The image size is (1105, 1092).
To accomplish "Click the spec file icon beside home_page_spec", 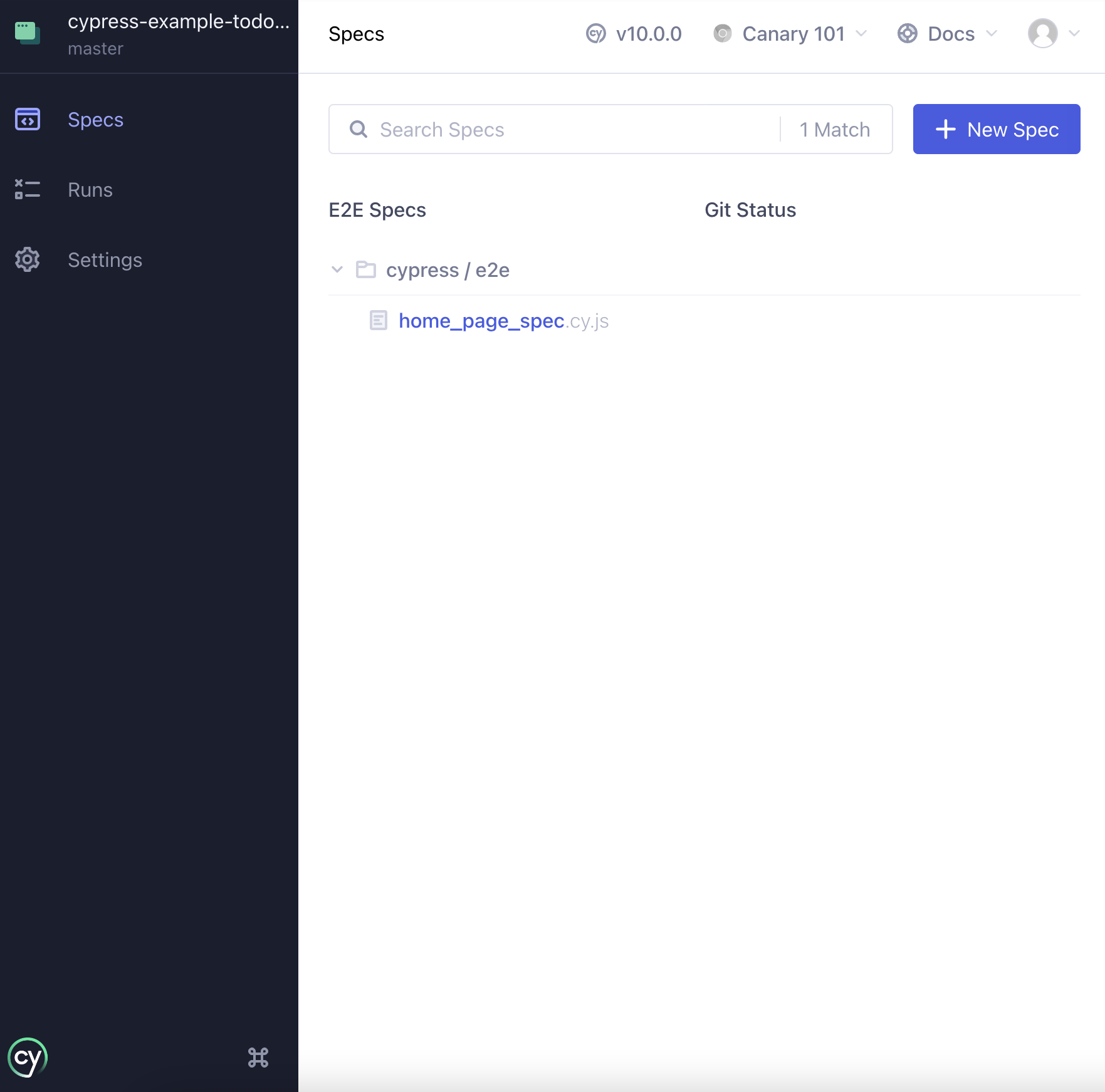I will [x=378, y=320].
